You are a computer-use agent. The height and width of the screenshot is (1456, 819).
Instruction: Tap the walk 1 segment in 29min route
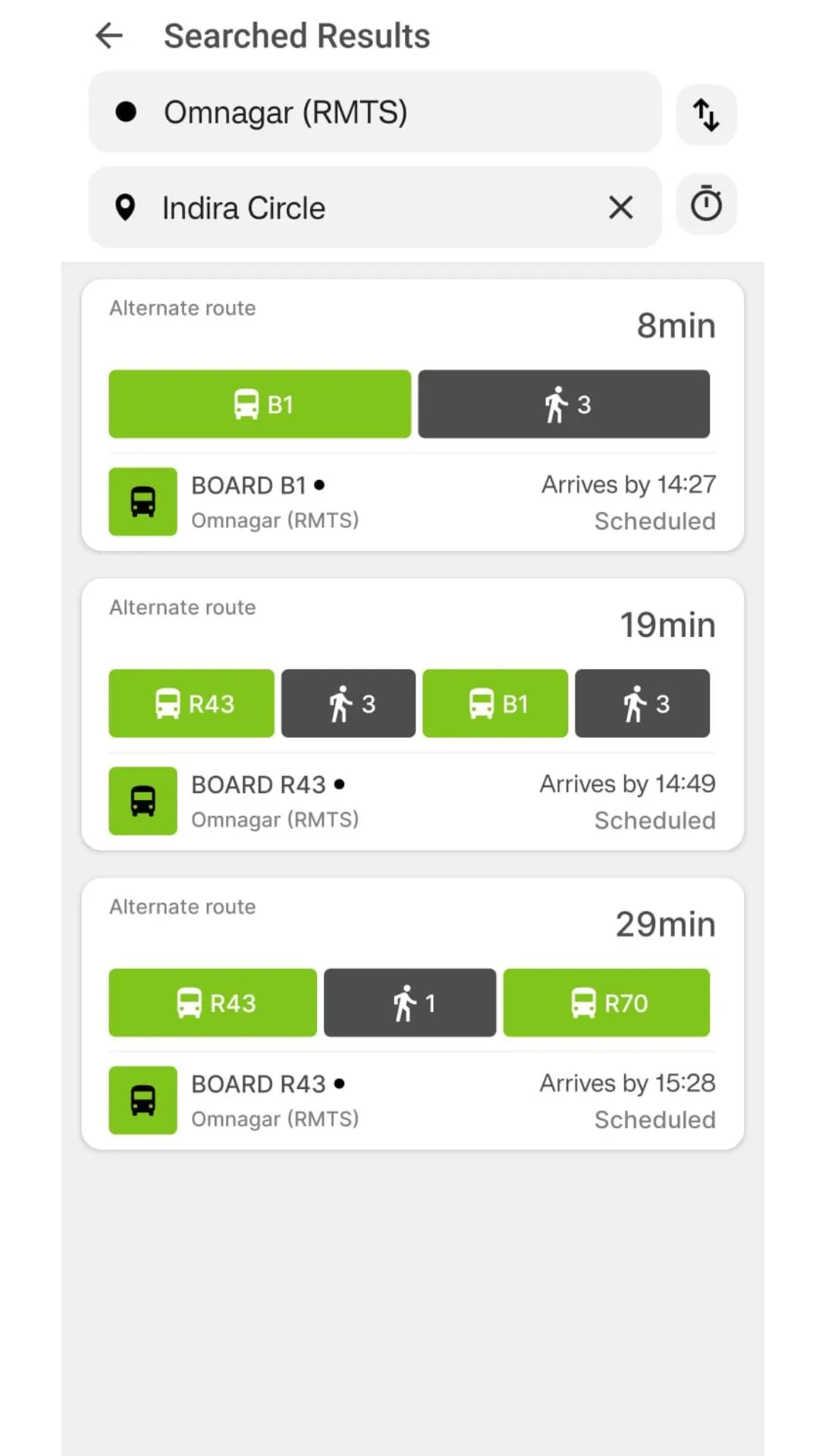pyautogui.click(x=410, y=1003)
